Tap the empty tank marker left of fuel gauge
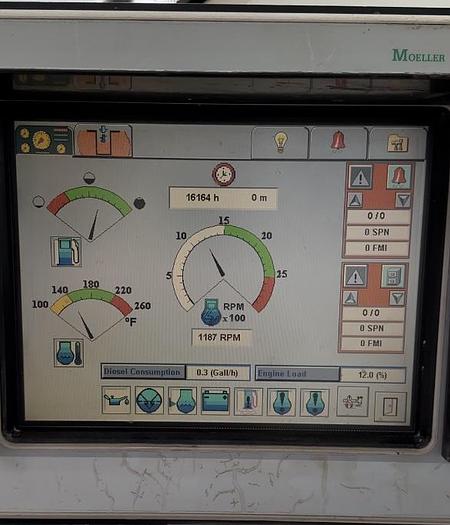 39,202
